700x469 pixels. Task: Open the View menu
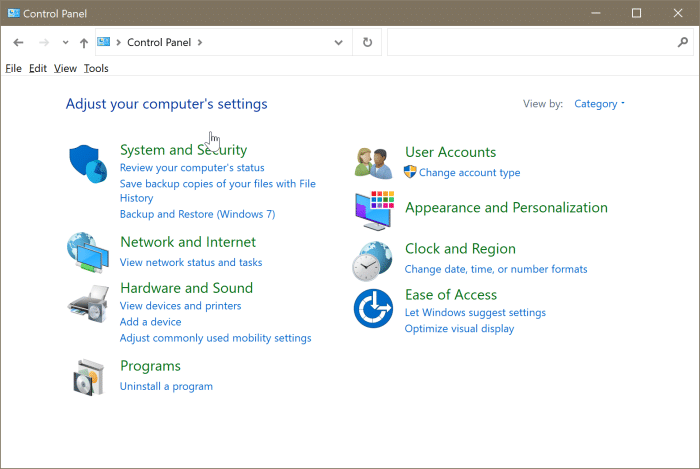coord(65,68)
